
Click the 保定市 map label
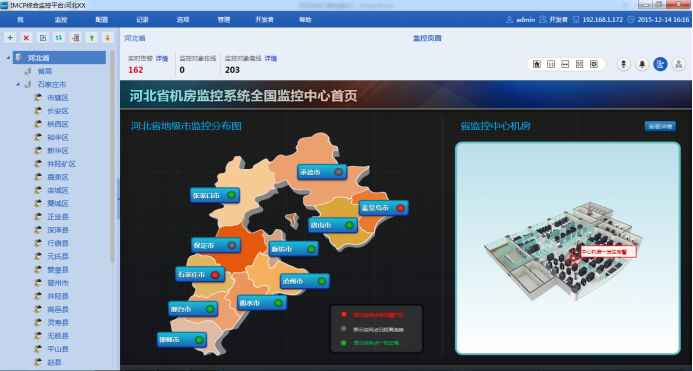216,245
